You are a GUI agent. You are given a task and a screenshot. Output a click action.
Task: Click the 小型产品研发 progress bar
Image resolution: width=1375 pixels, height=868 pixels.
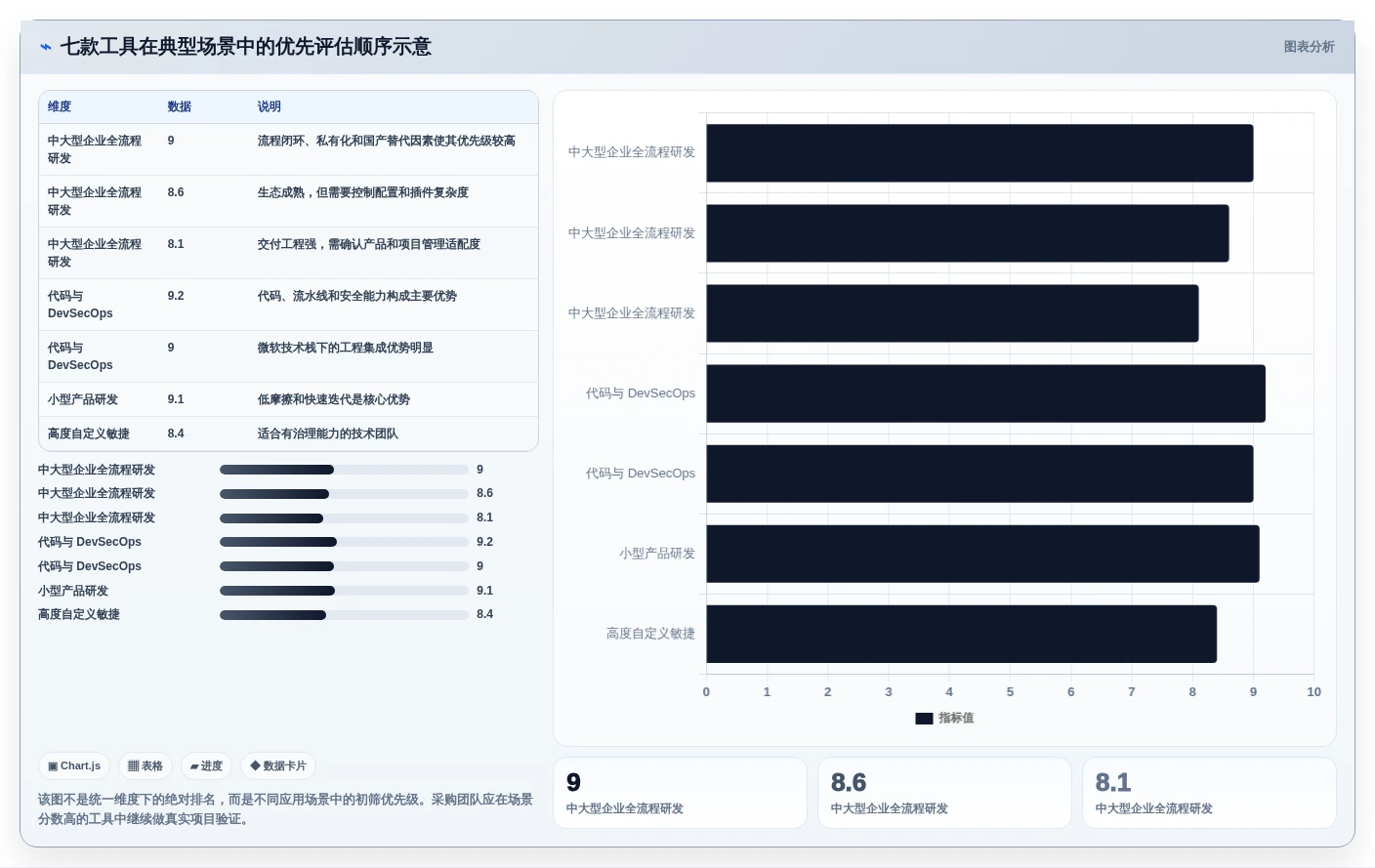click(x=344, y=591)
